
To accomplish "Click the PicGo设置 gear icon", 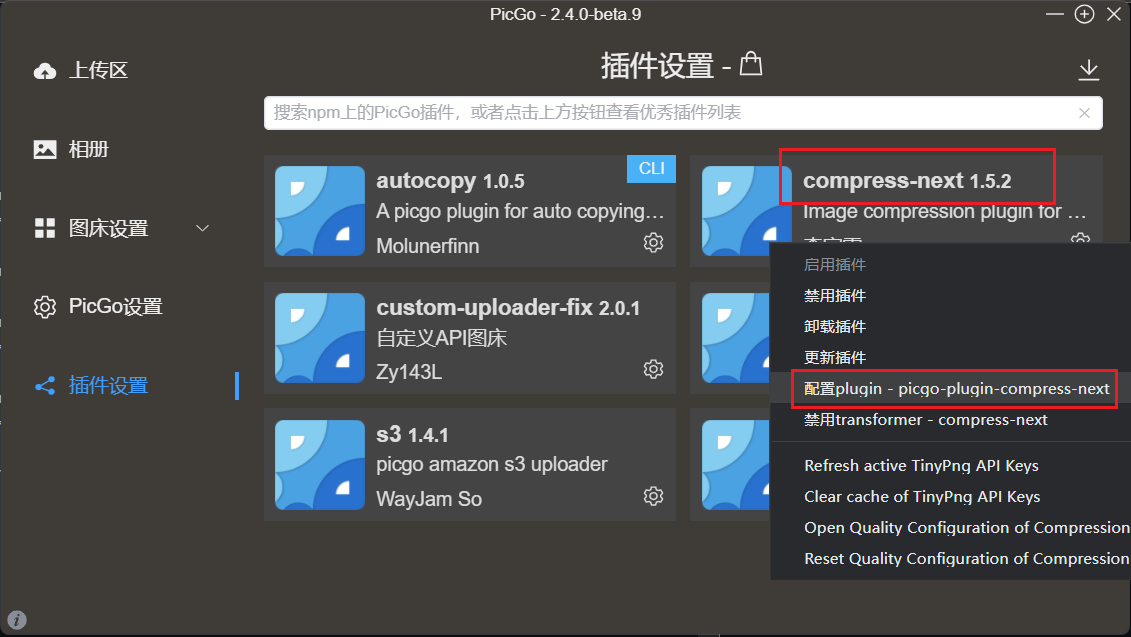I will tap(45, 307).
